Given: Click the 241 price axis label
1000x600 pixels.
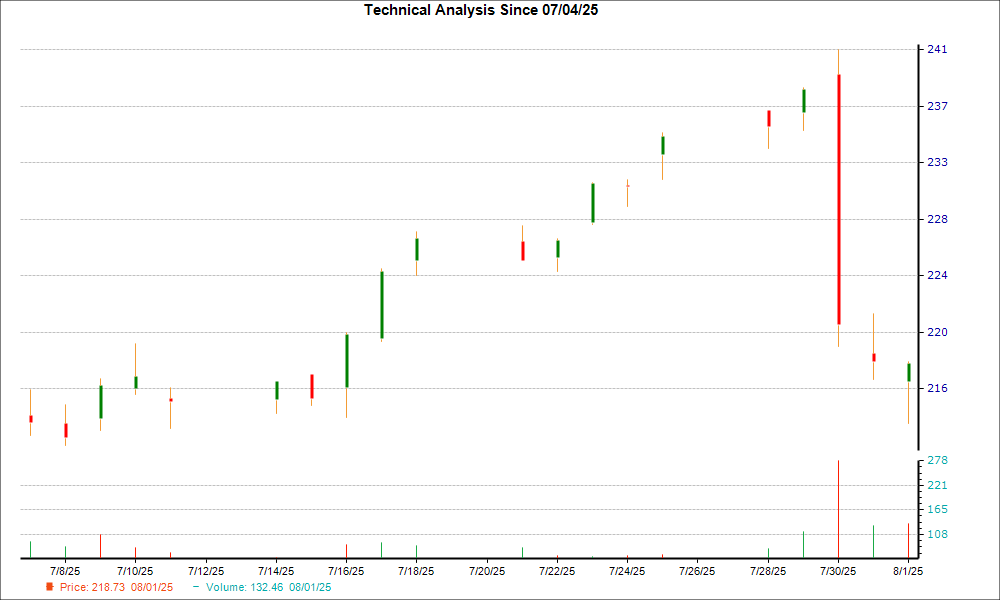Looking at the screenshot, I should [x=937, y=50].
